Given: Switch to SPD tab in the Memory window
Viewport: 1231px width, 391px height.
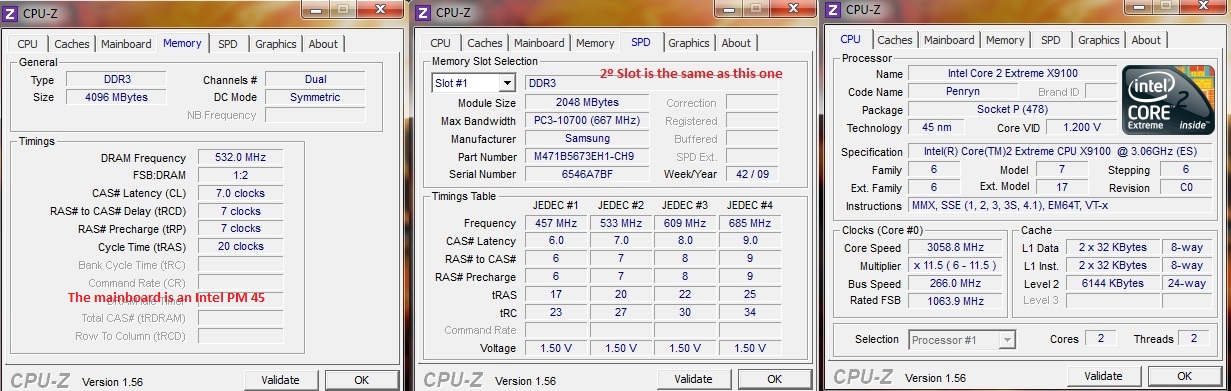Looking at the screenshot, I should 228,44.
